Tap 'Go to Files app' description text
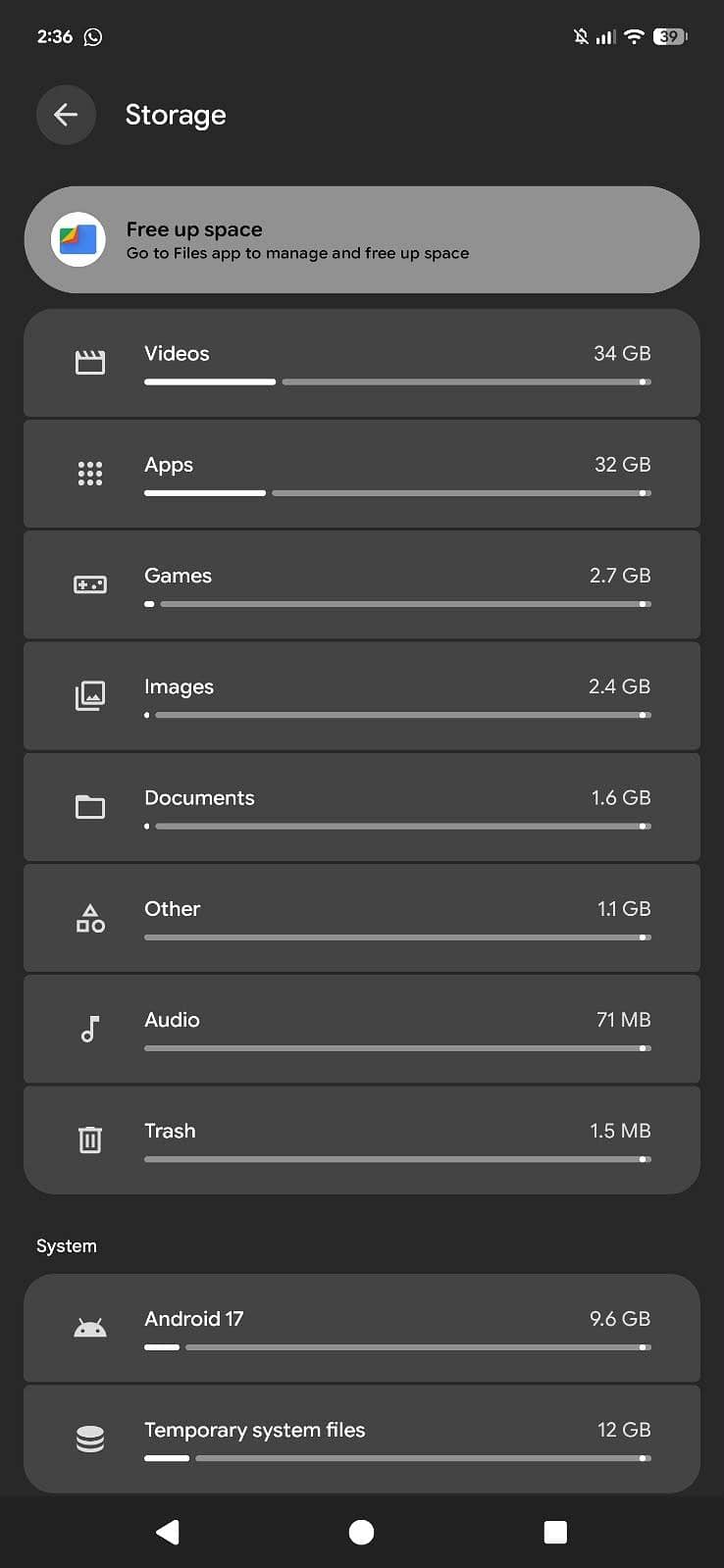The width and height of the screenshot is (724, 1568). click(297, 253)
